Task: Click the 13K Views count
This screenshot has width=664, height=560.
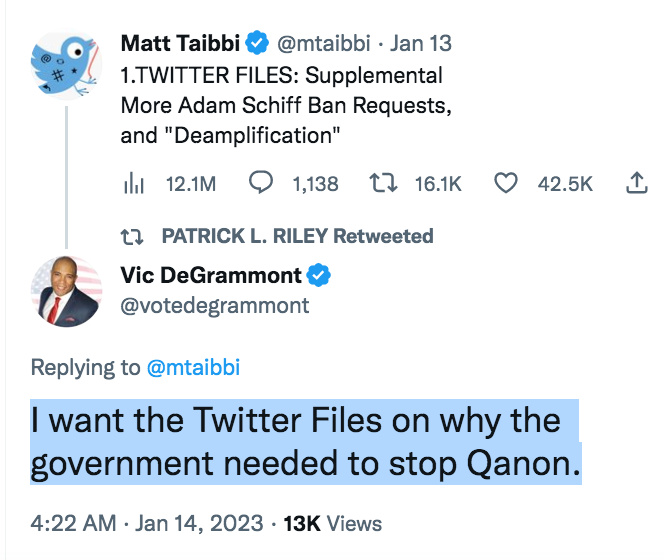Action: (x=333, y=523)
